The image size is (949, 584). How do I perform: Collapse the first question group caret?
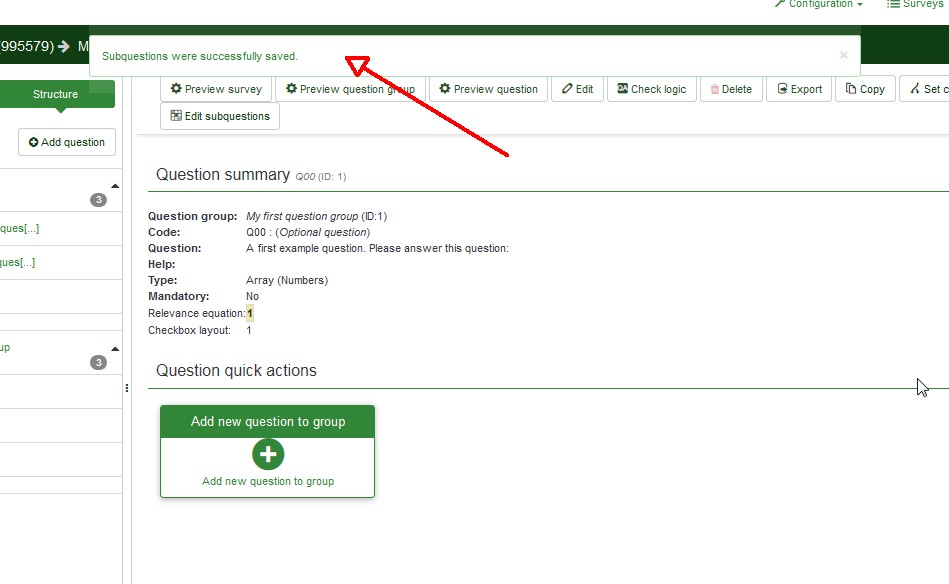tap(115, 186)
